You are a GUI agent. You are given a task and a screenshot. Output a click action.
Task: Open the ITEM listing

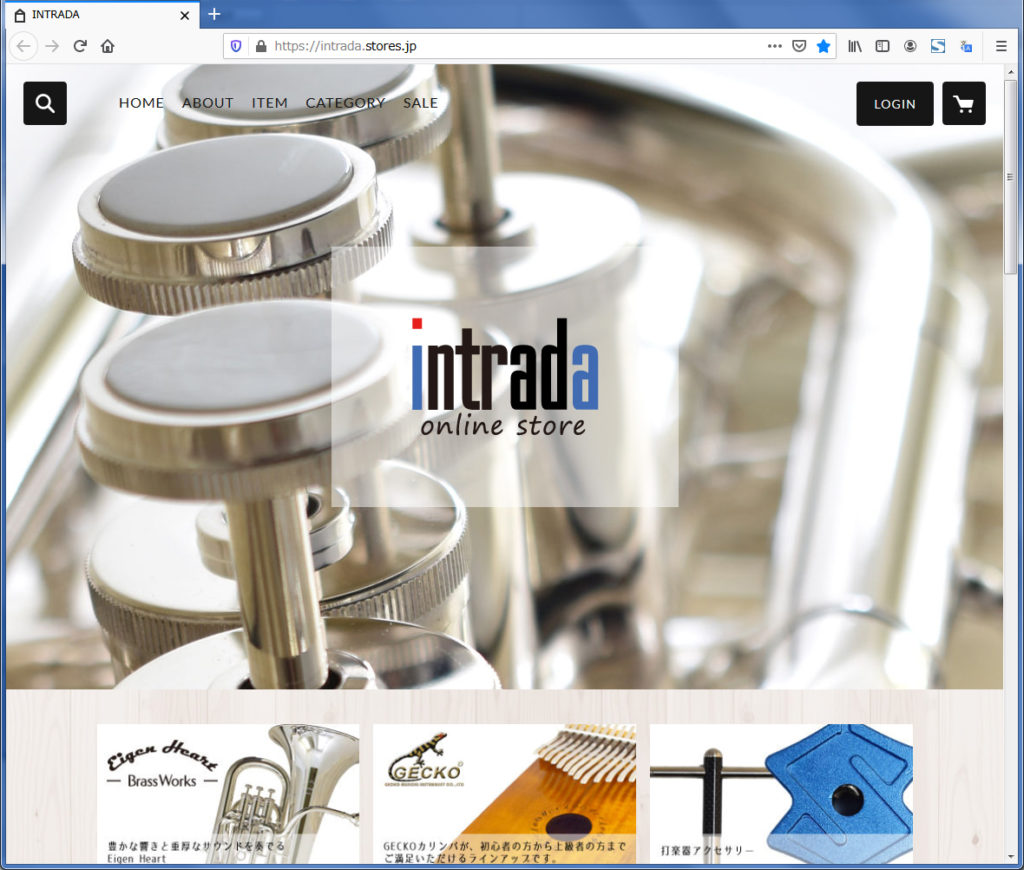click(x=270, y=103)
